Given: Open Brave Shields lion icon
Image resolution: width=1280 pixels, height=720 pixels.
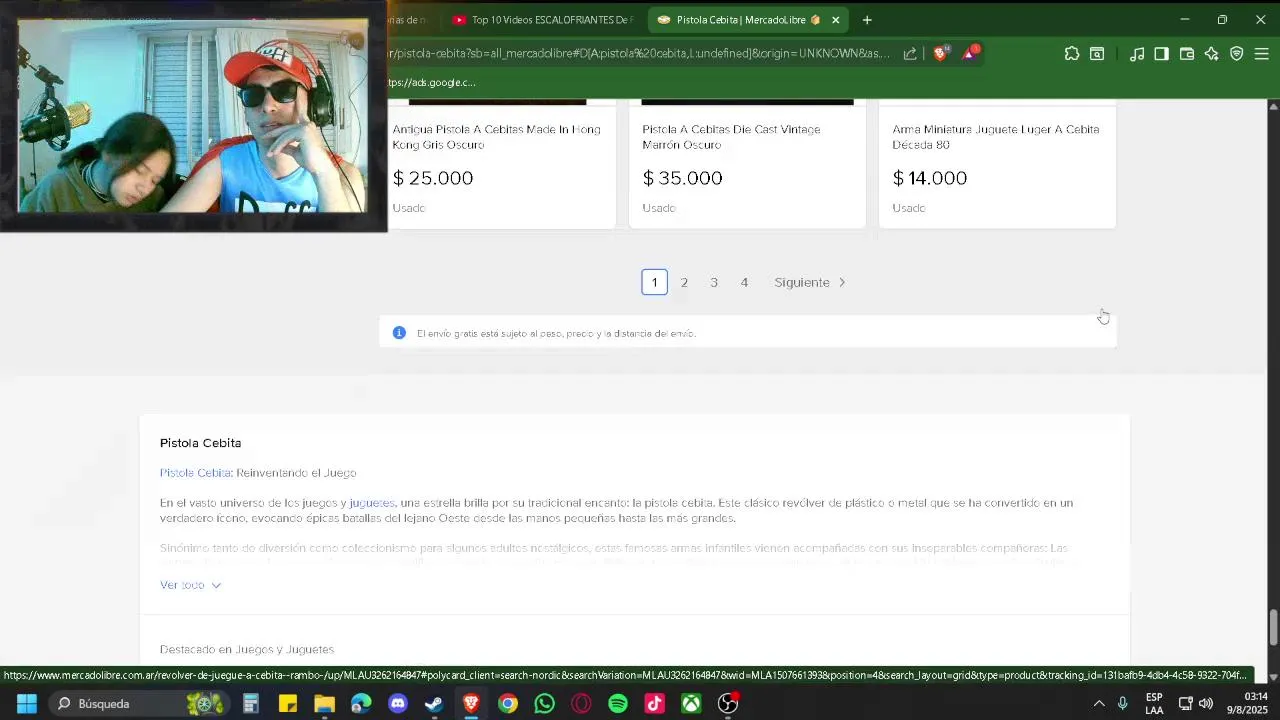Looking at the screenshot, I should click(940, 54).
